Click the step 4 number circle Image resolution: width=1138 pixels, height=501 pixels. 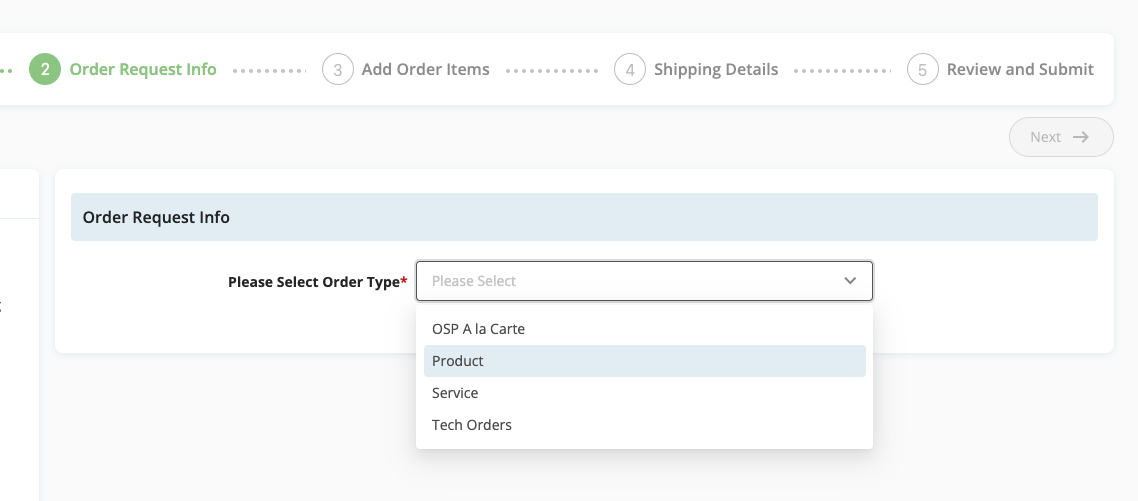630,70
